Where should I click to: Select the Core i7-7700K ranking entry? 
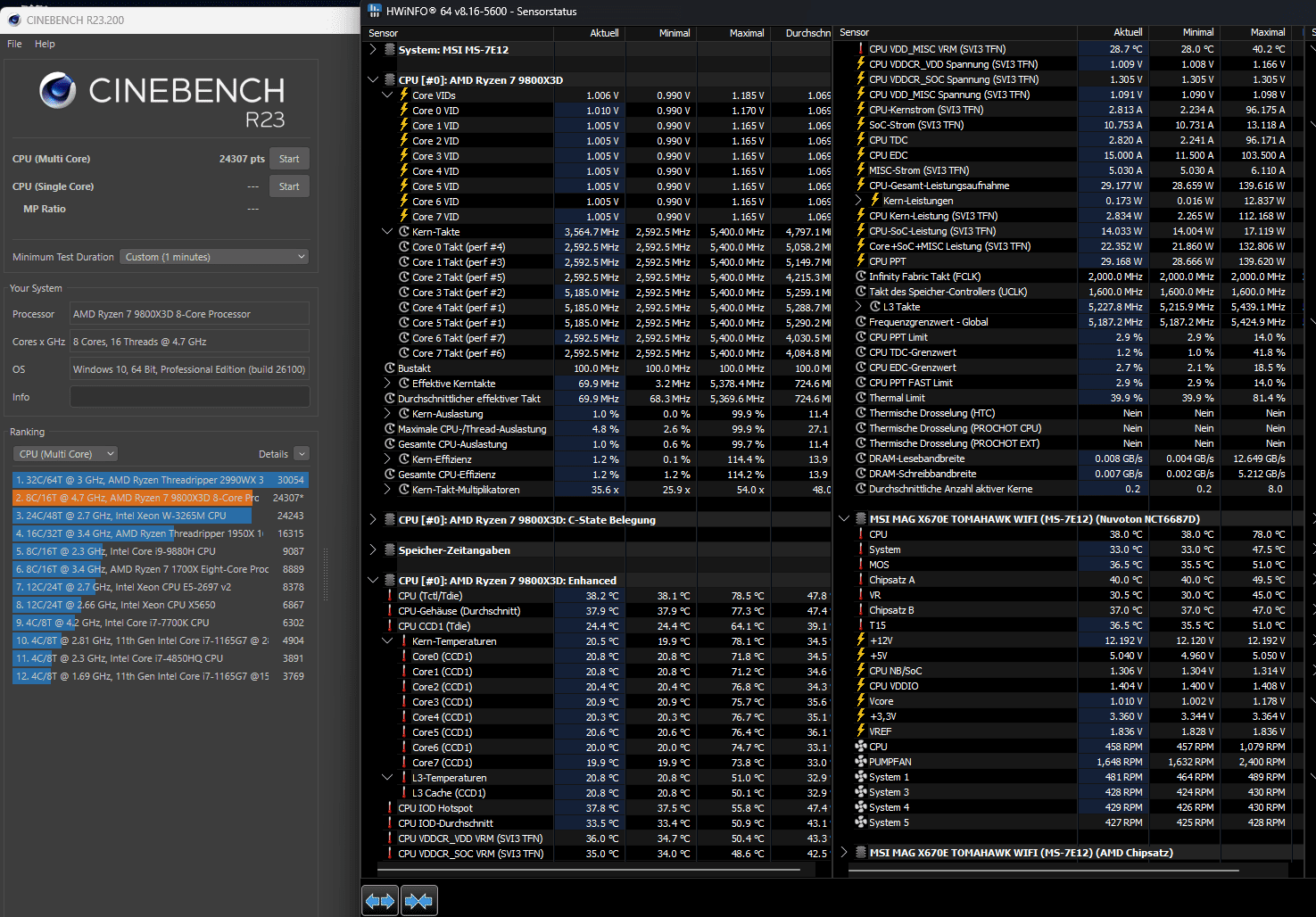(161, 623)
